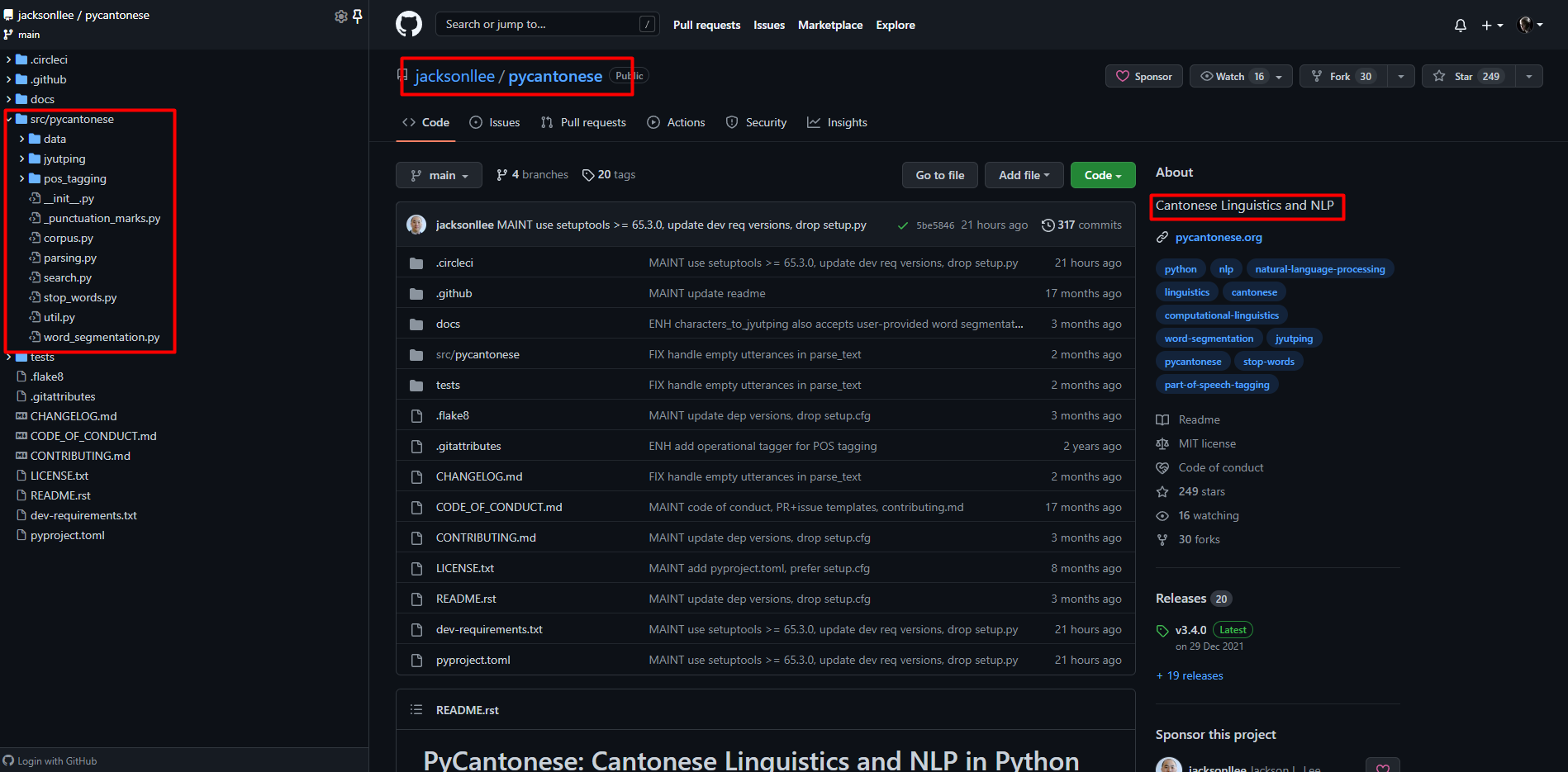Screen dimensions: 1568x772
Task: Click commit hash 5be5846
Action: 935,225
